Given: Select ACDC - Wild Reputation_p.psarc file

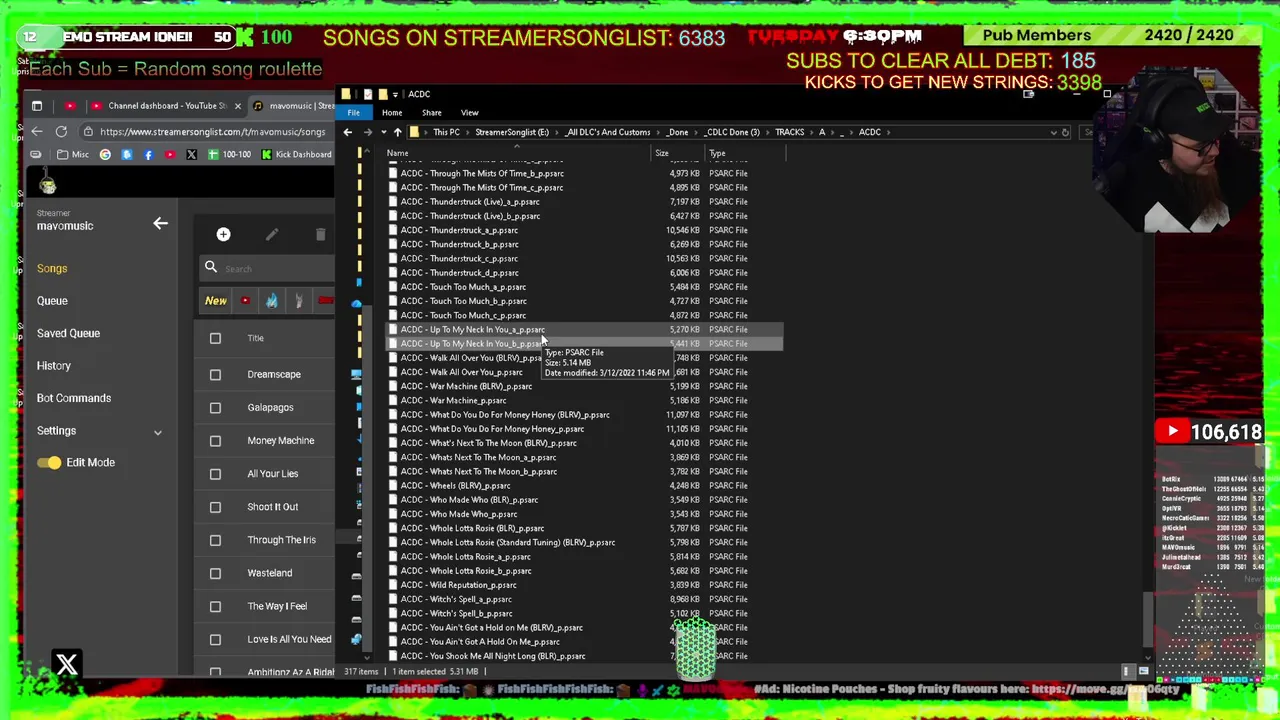Looking at the screenshot, I should (x=458, y=585).
